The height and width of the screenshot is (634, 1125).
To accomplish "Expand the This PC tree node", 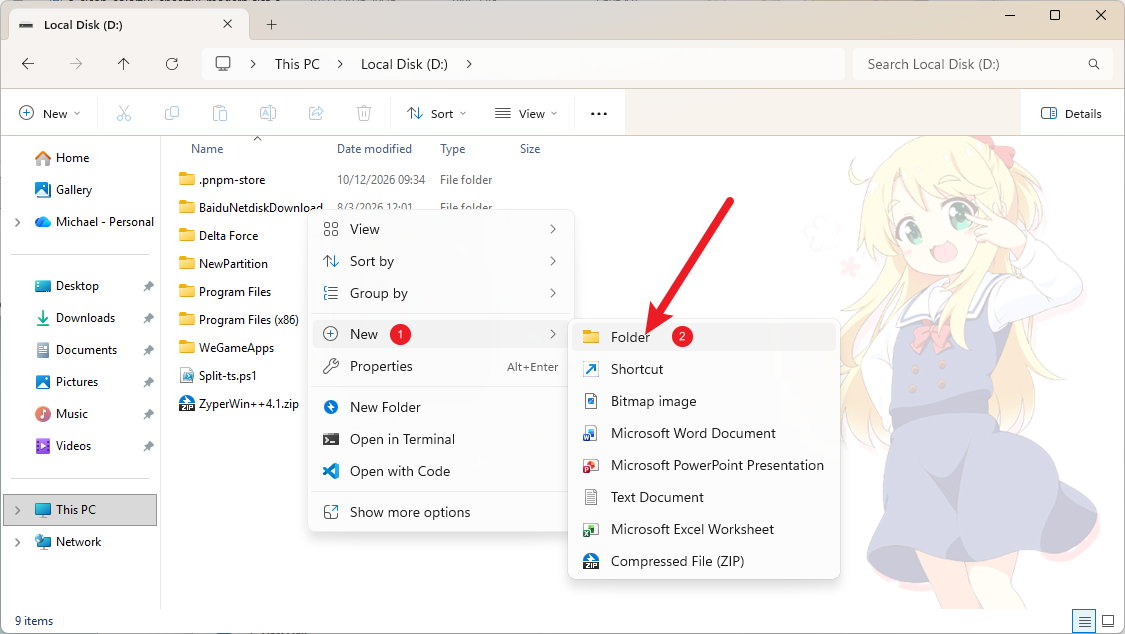I will [17, 510].
